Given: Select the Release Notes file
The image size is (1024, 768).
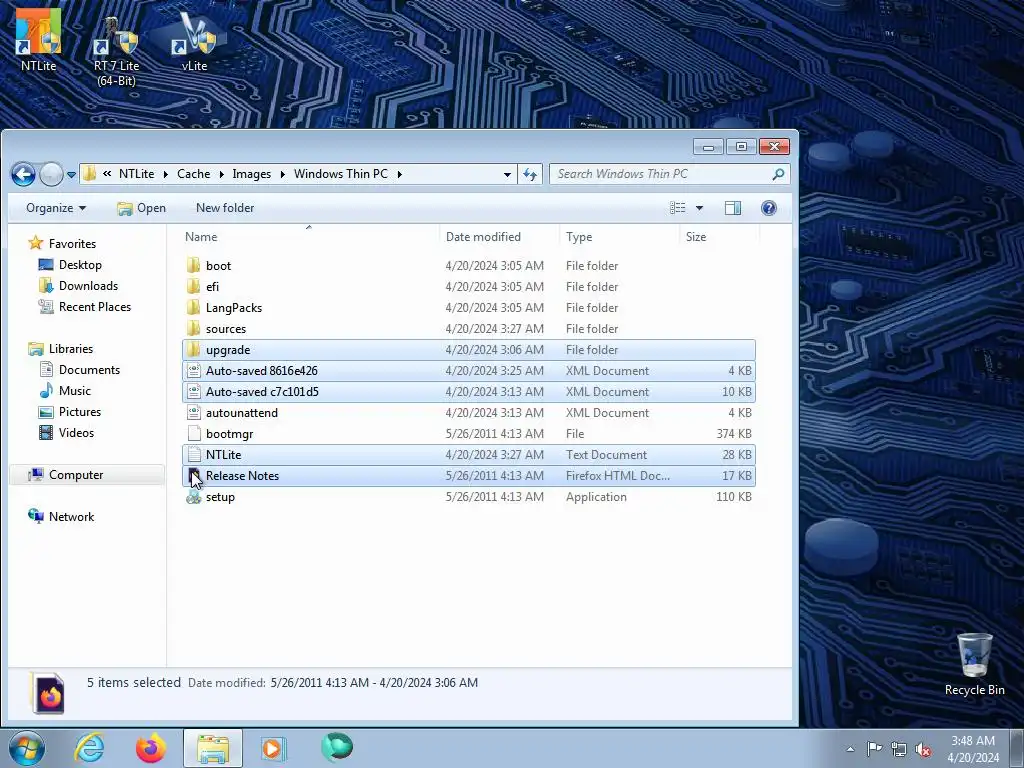Looking at the screenshot, I should (x=469, y=475).
